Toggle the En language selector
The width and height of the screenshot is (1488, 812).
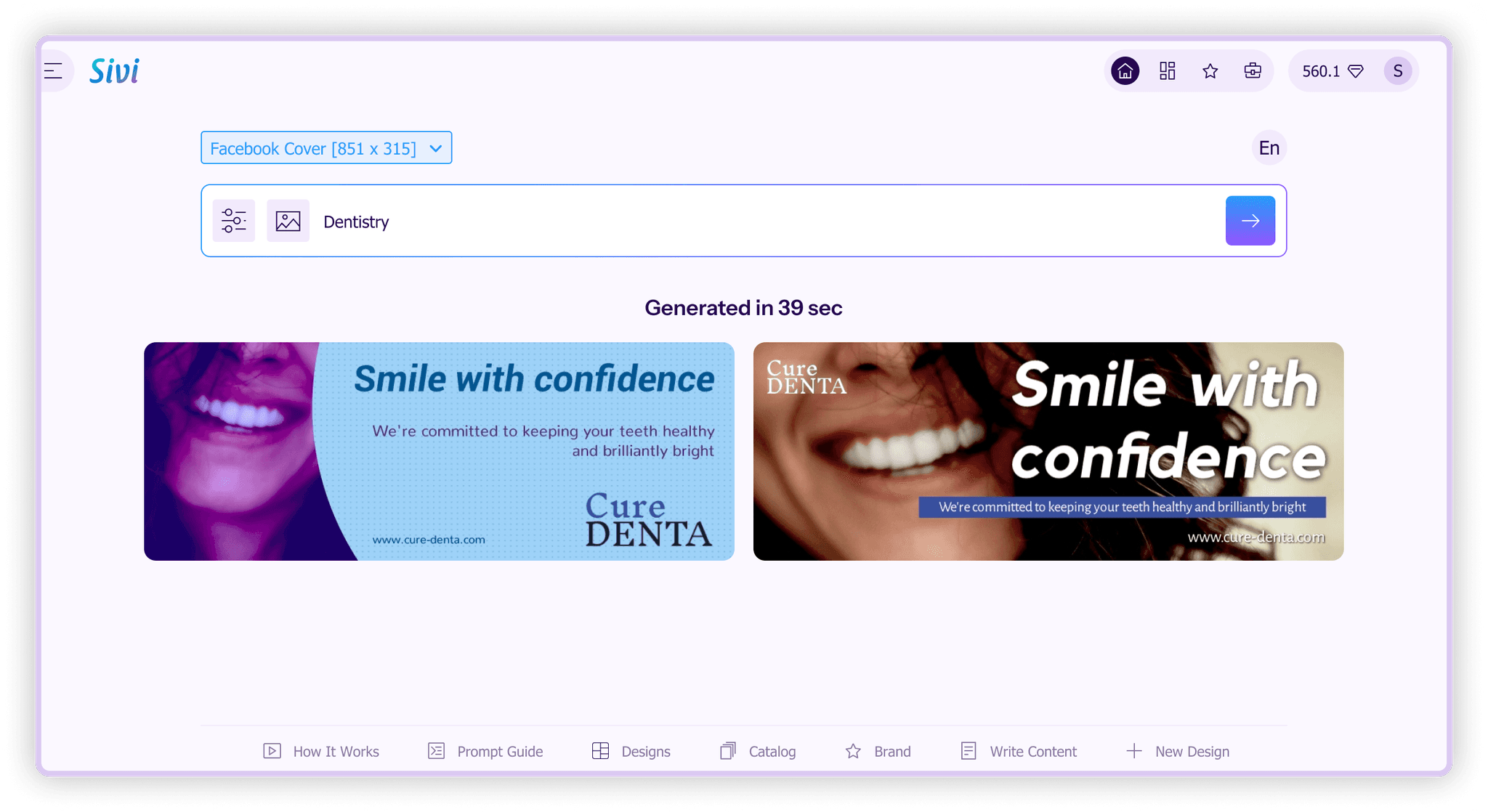[1269, 147]
